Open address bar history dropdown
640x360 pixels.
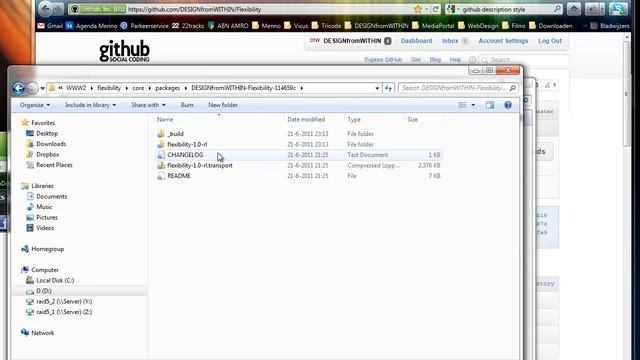[x=377, y=88]
